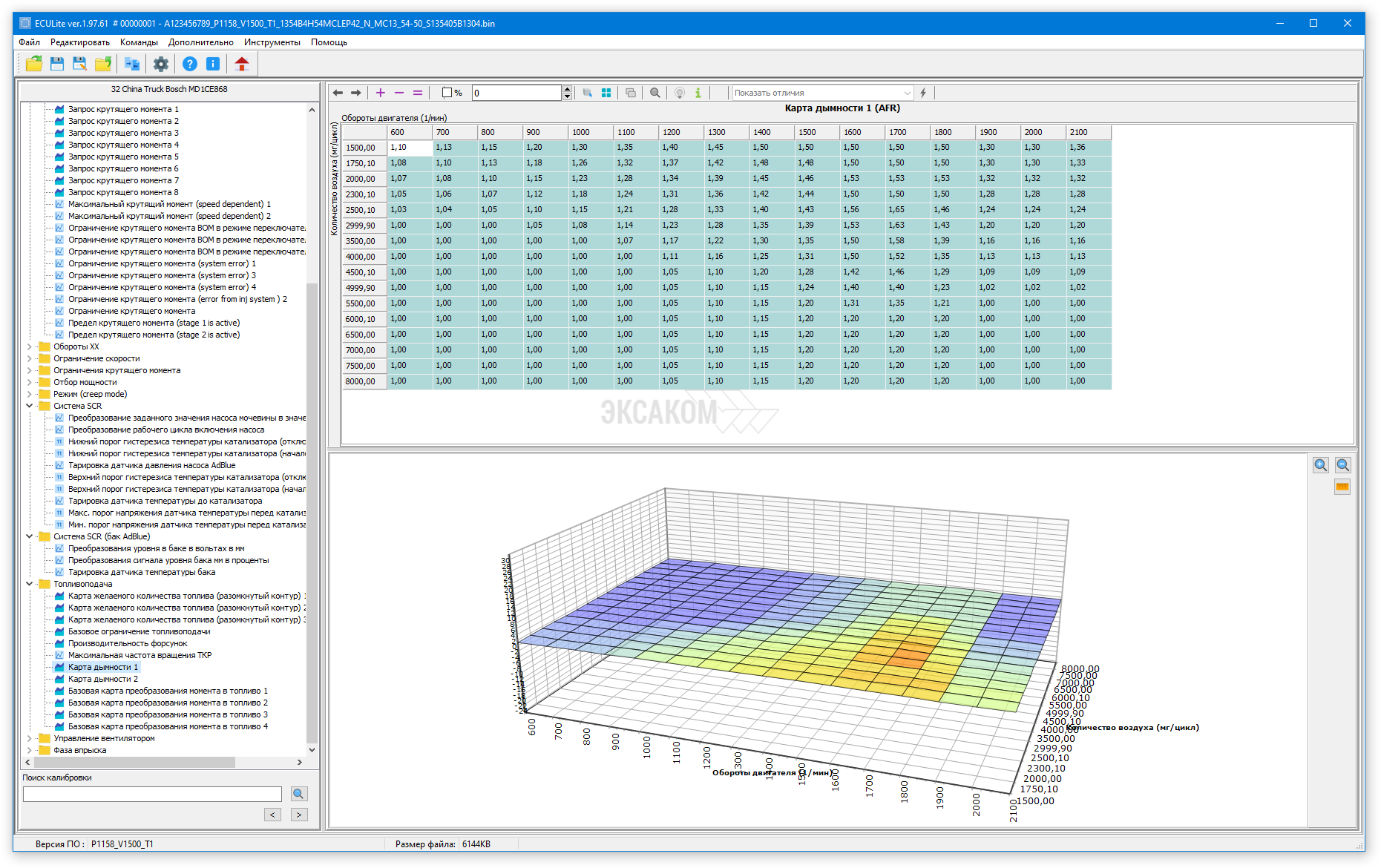1381x868 pixels.
Task: Click the open file folder icon
Action: [x=33, y=64]
